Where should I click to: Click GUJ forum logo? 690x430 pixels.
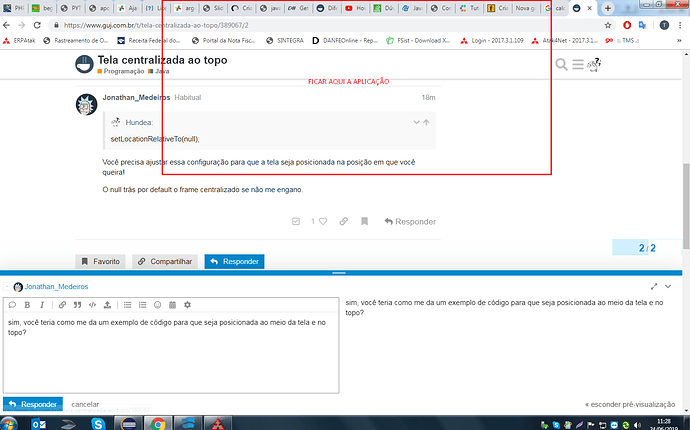coord(84,64)
